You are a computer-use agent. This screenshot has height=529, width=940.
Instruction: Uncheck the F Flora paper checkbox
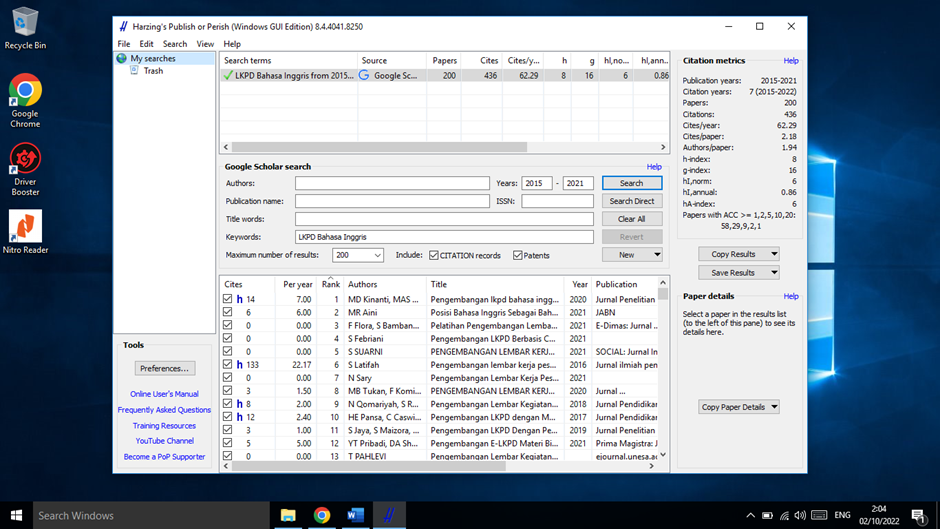(228, 325)
